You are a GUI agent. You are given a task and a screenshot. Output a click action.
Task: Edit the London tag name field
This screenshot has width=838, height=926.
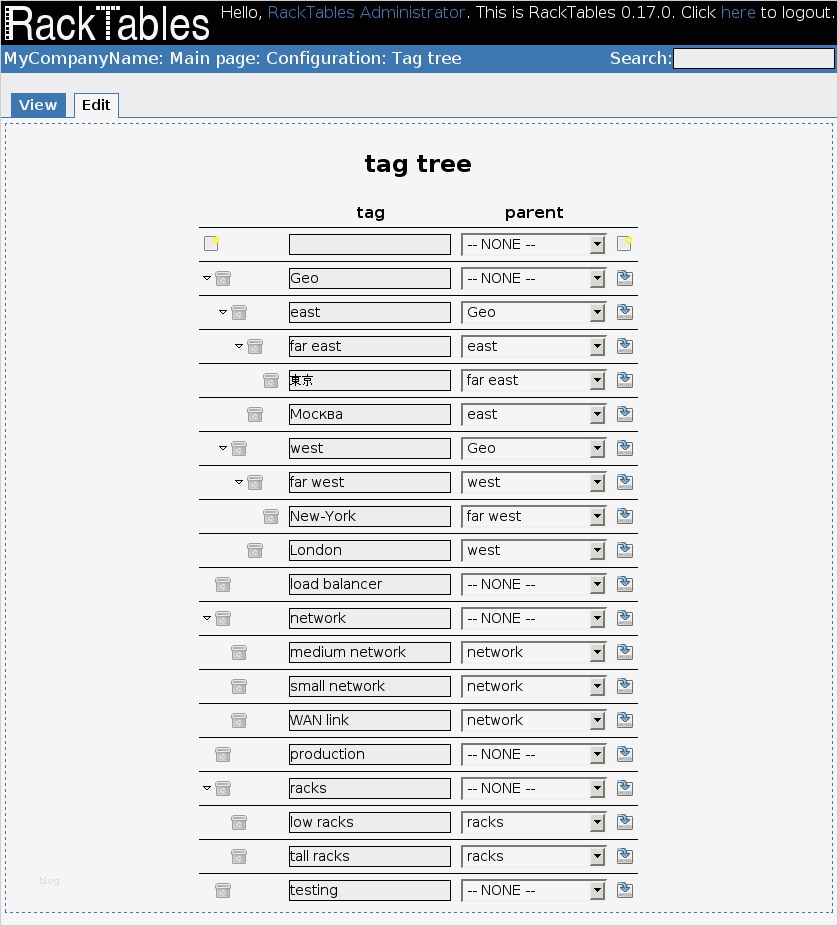(x=370, y=550)
